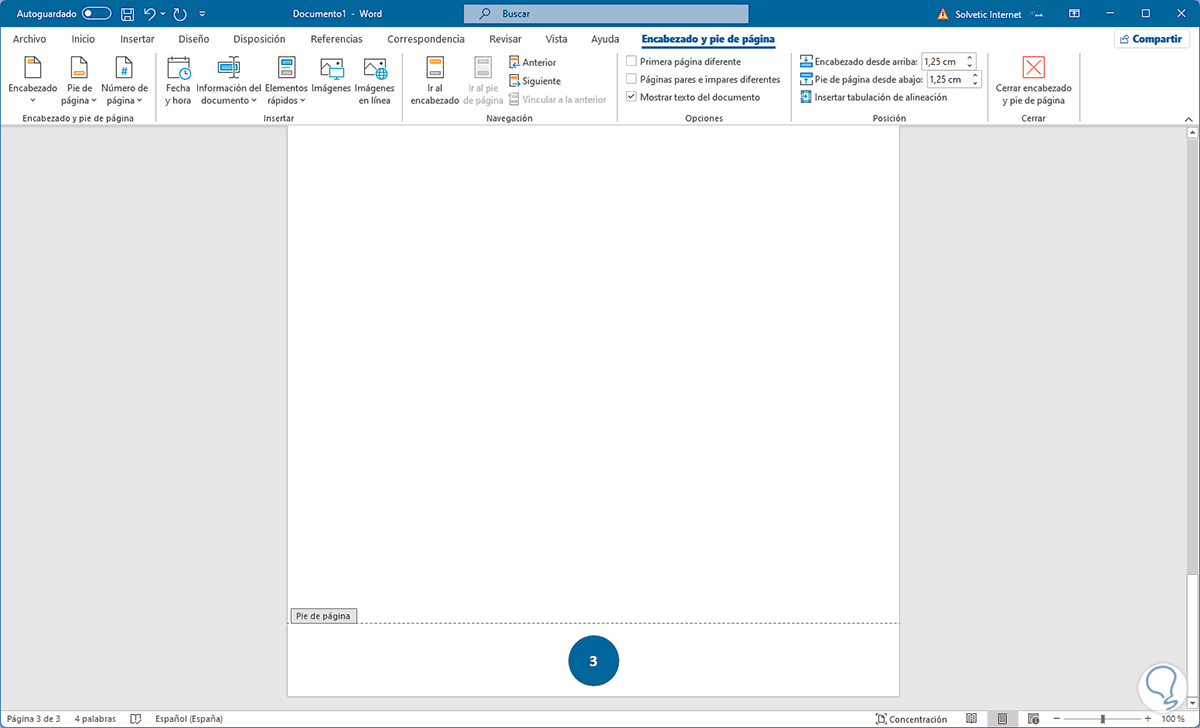Open the Undo history dropdown arrow
1200x728 pixels.
(x=164, y=14)
